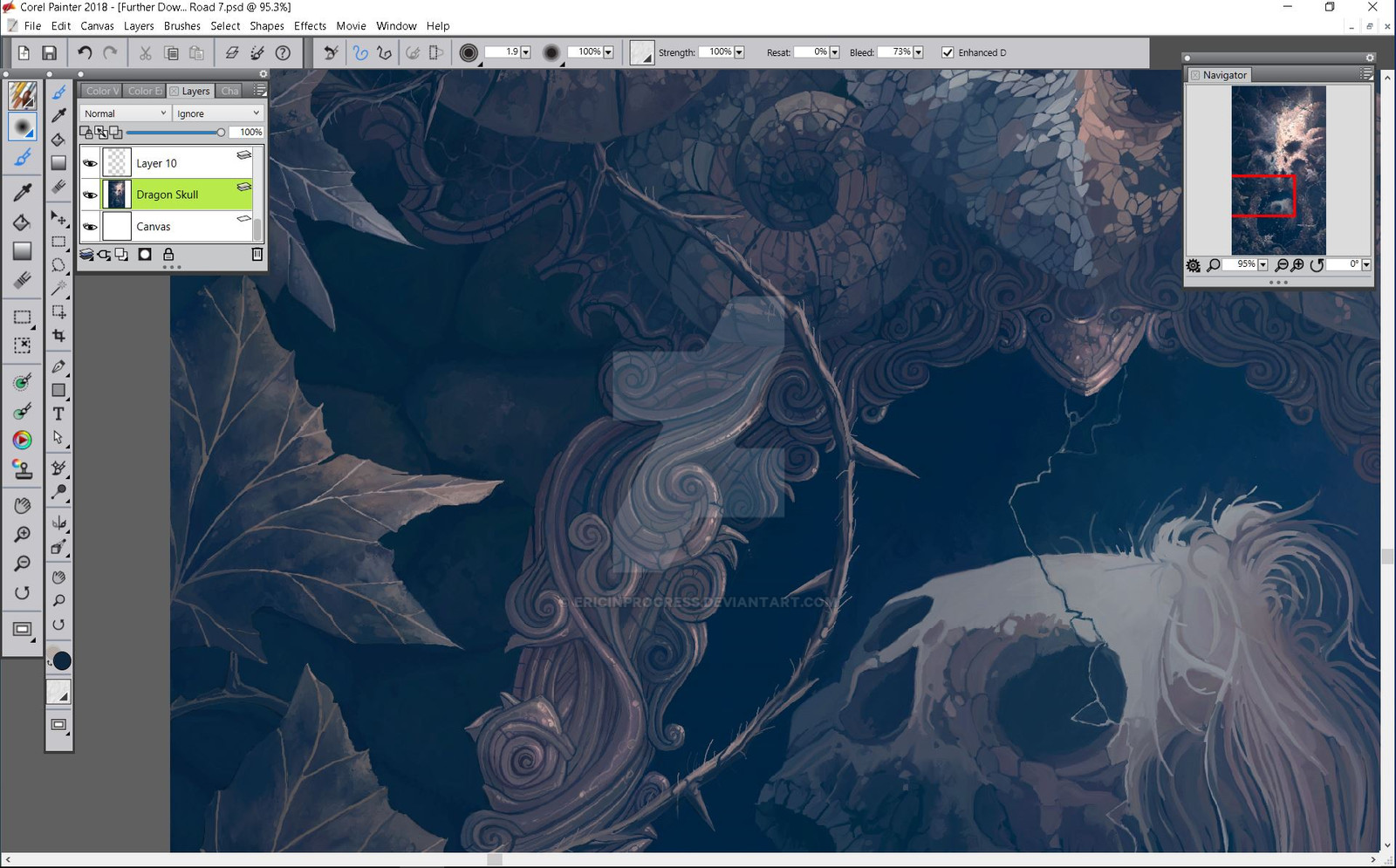Open the Layers panel options menu
Image resolution: width=1396 pixels, height=868 pixels.
(x=259, y=91)
